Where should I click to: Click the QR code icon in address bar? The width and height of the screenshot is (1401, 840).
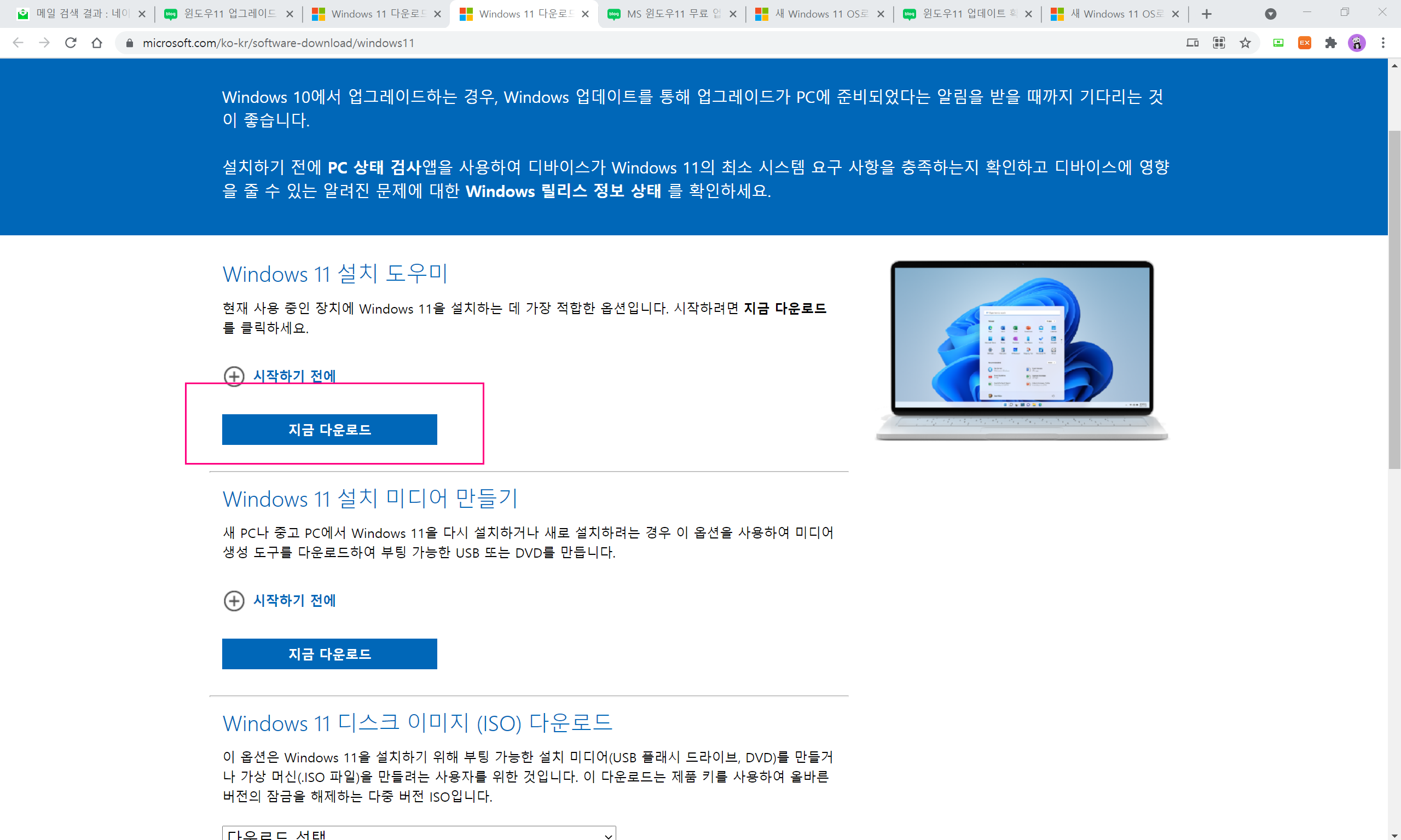point(1218,43)
